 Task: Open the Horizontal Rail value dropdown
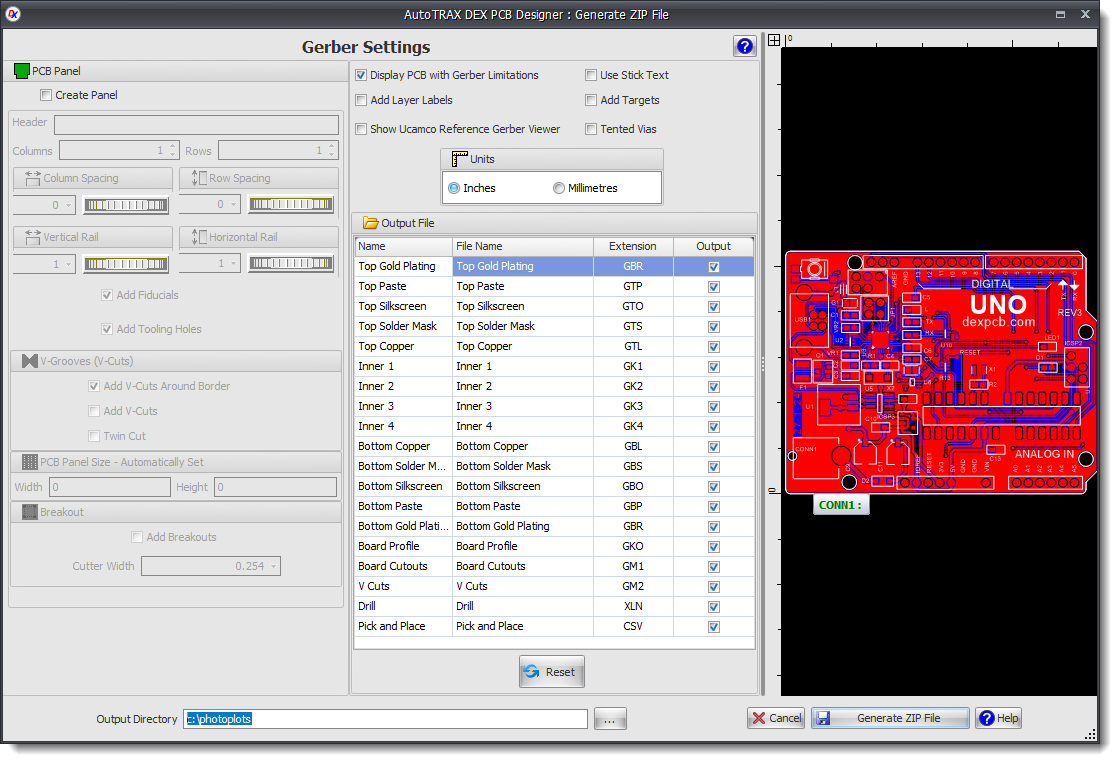click(x=234, y=264)
